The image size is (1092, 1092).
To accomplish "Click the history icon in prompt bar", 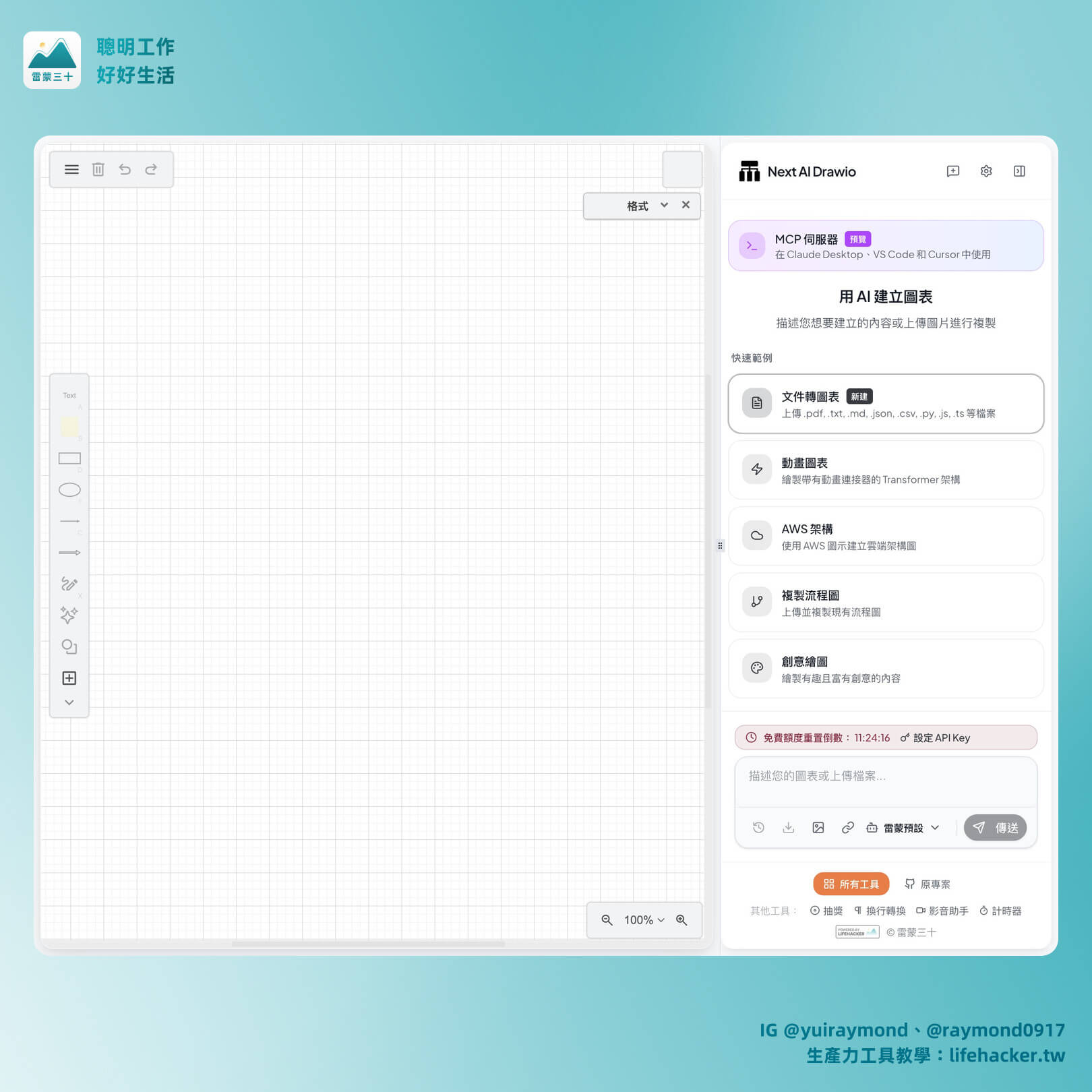I will tap(758, 827).
